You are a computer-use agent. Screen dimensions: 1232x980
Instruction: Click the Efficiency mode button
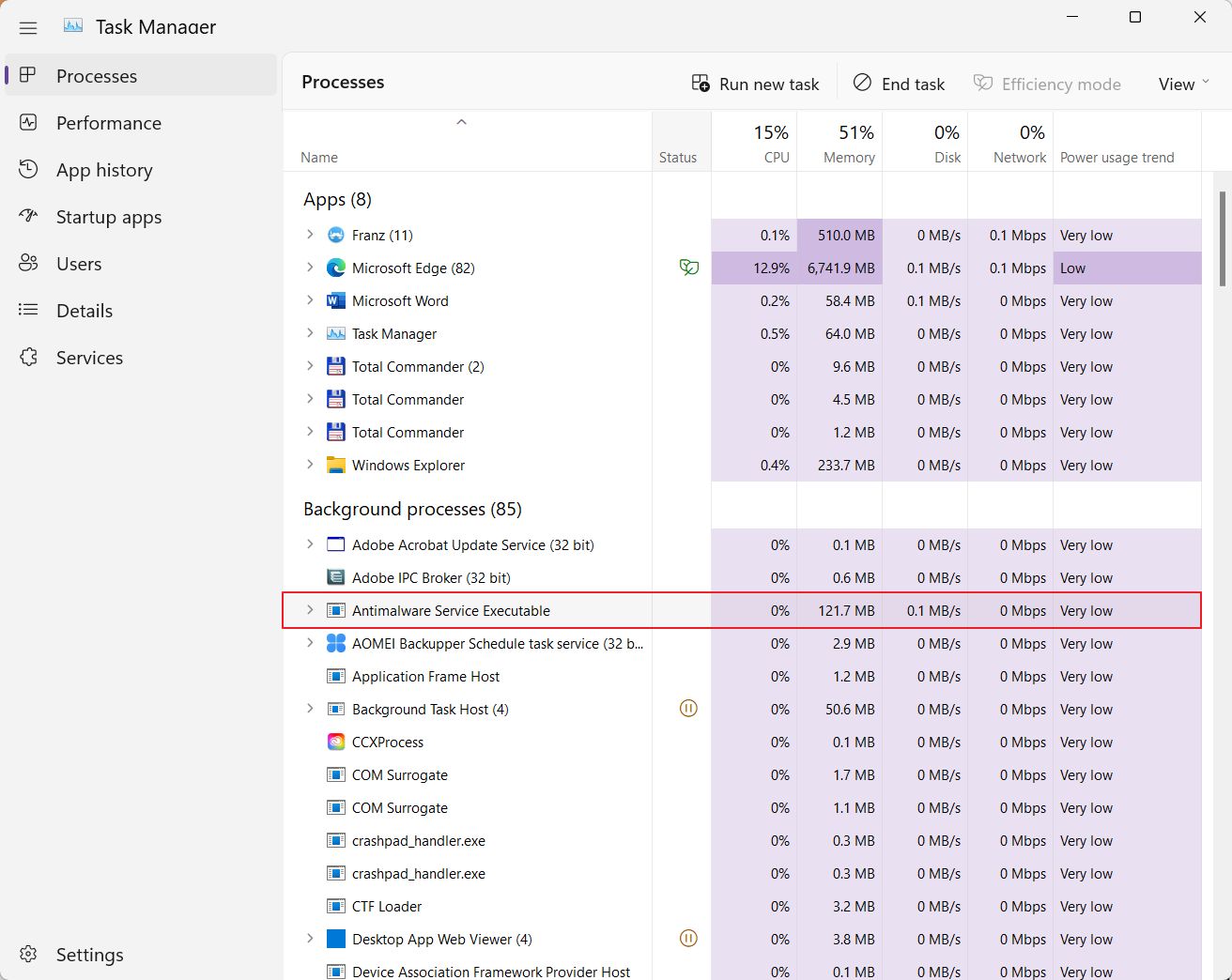coord(1047,84)
